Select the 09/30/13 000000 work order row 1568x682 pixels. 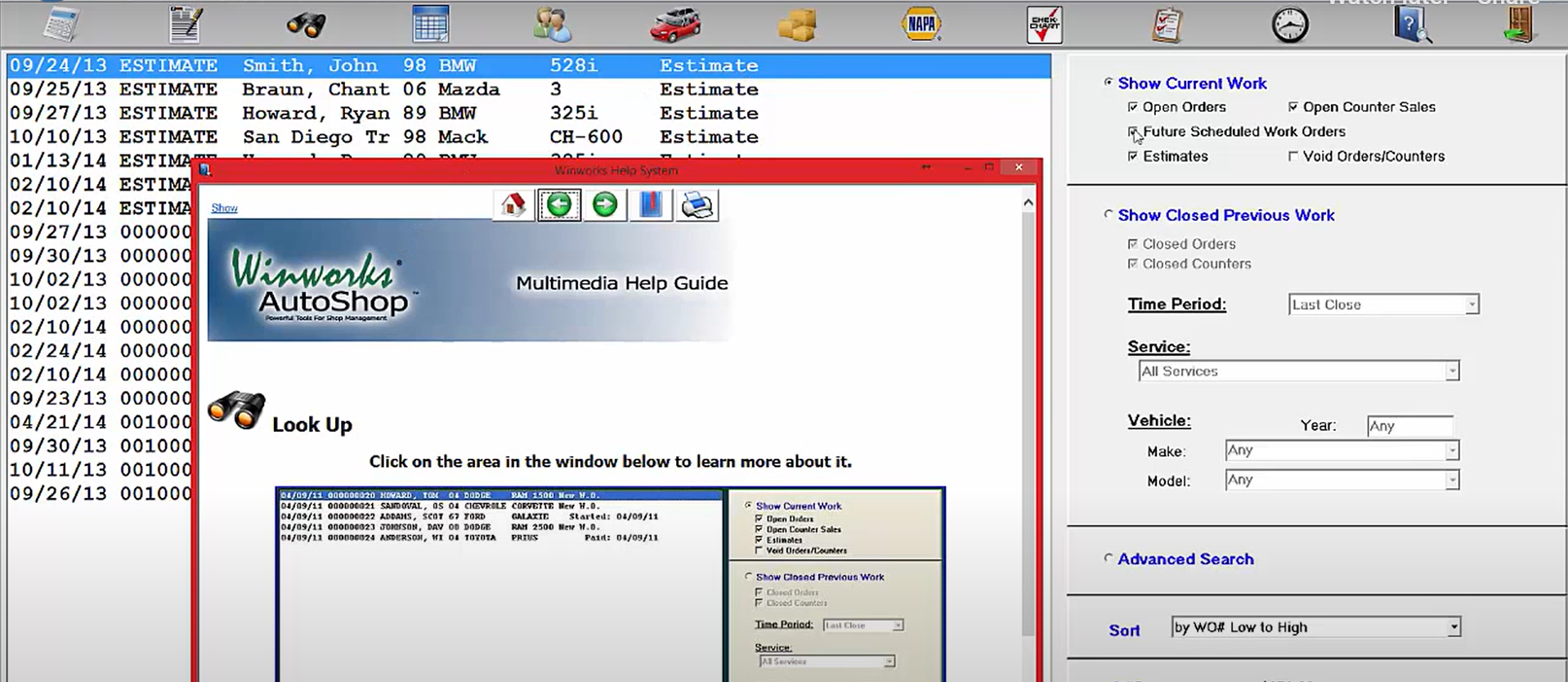pos(100,256)
